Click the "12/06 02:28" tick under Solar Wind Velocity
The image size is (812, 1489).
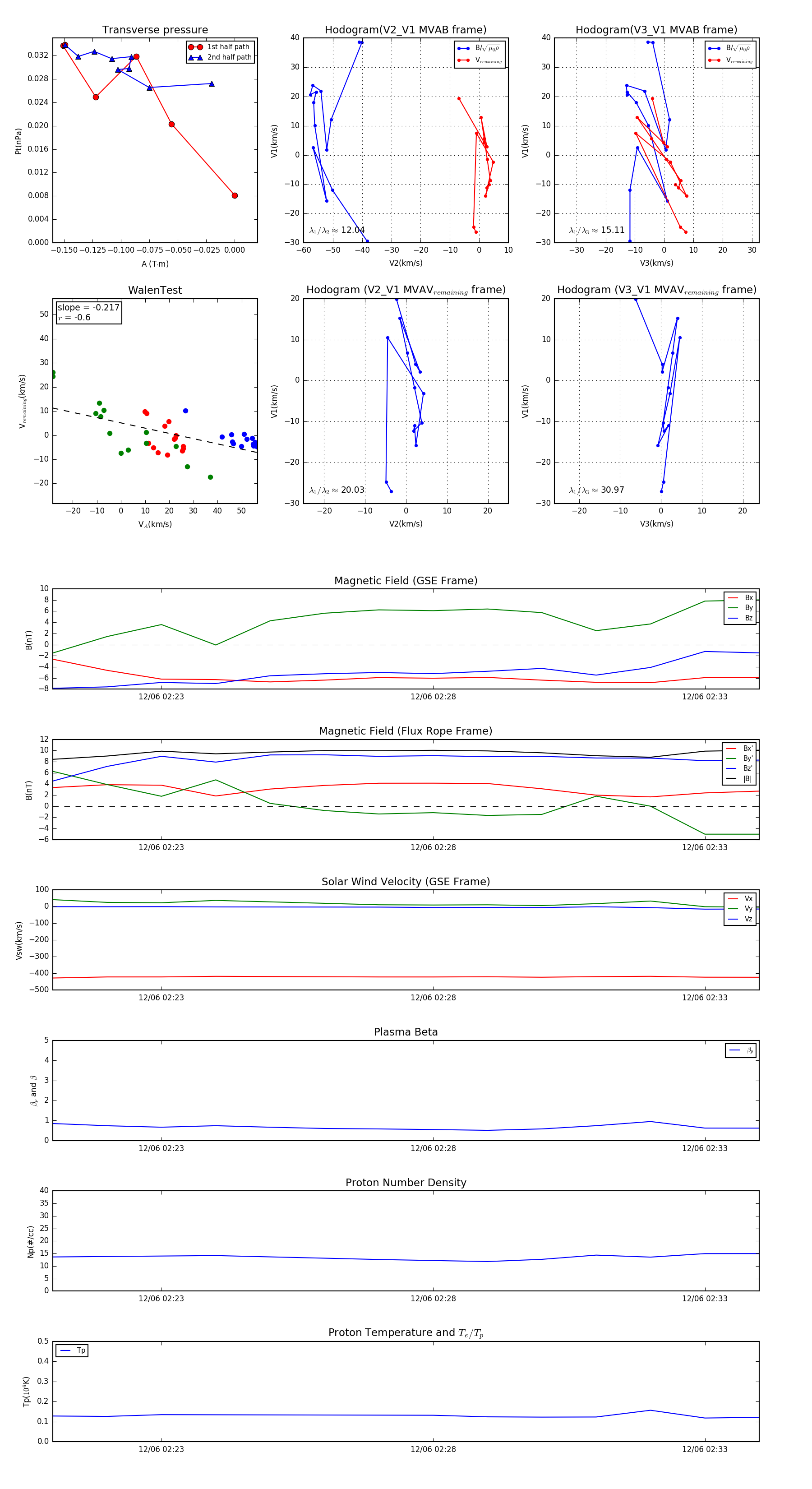(433, 997)
